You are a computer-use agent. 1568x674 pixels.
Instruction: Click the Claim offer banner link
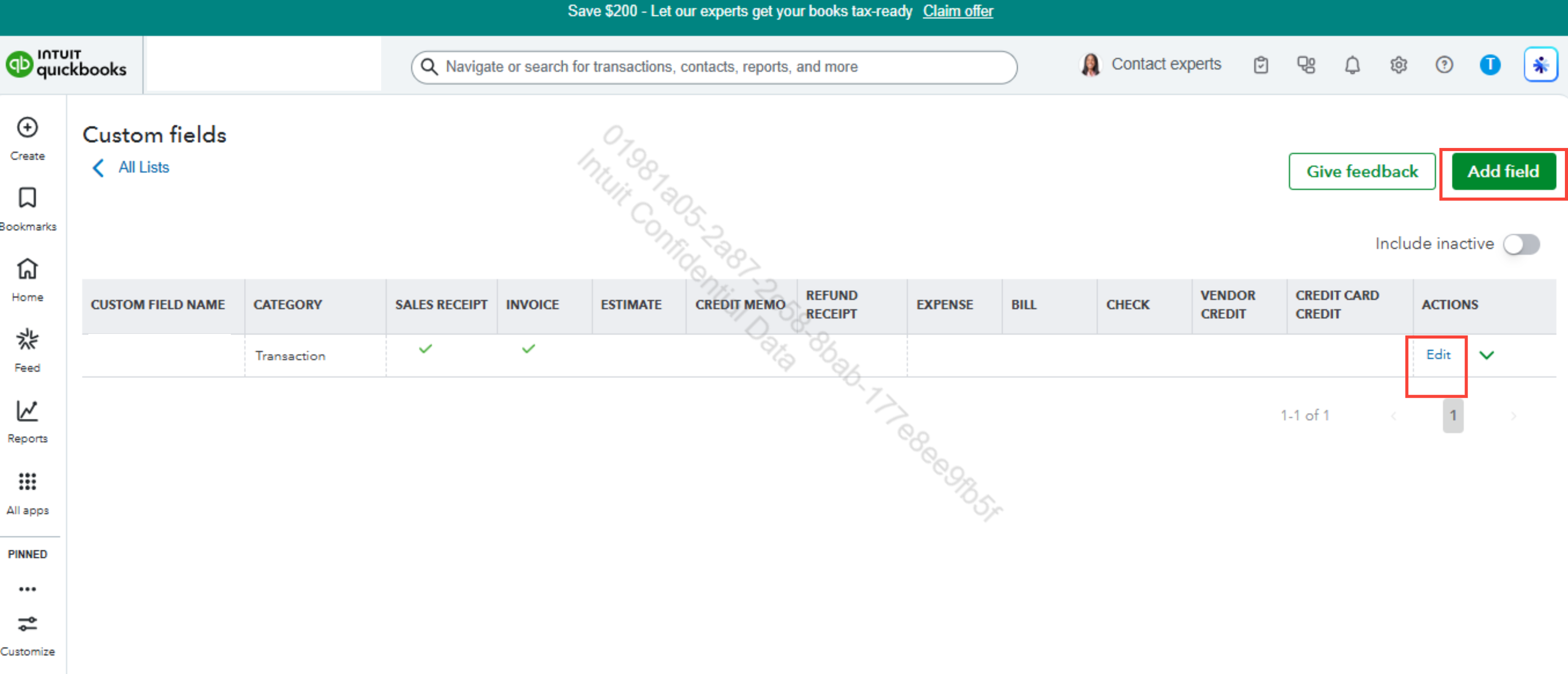pyautogui.click(x=958, y=11)
